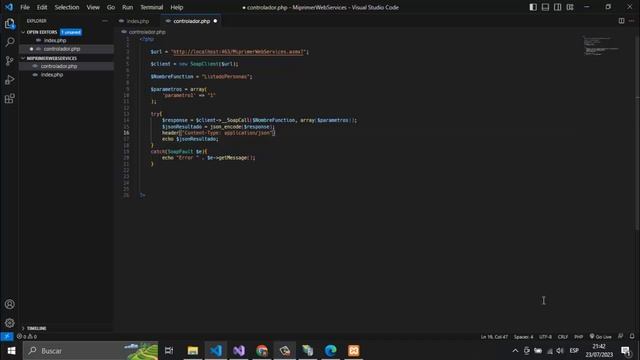The width and height of the screenshot is (640, 360).
Task: Toggle the secondary side bar layout icon
Action: (x=558, y=7)
